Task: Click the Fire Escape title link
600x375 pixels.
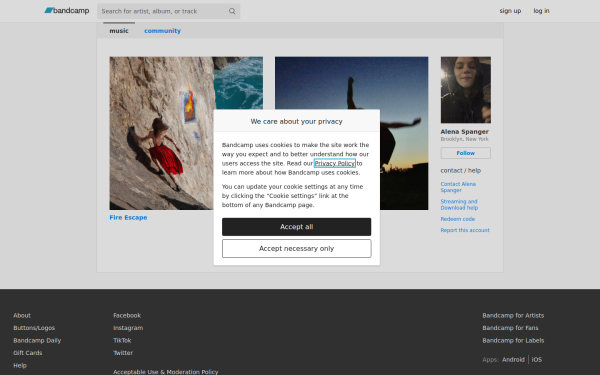Action: [128, 217]
